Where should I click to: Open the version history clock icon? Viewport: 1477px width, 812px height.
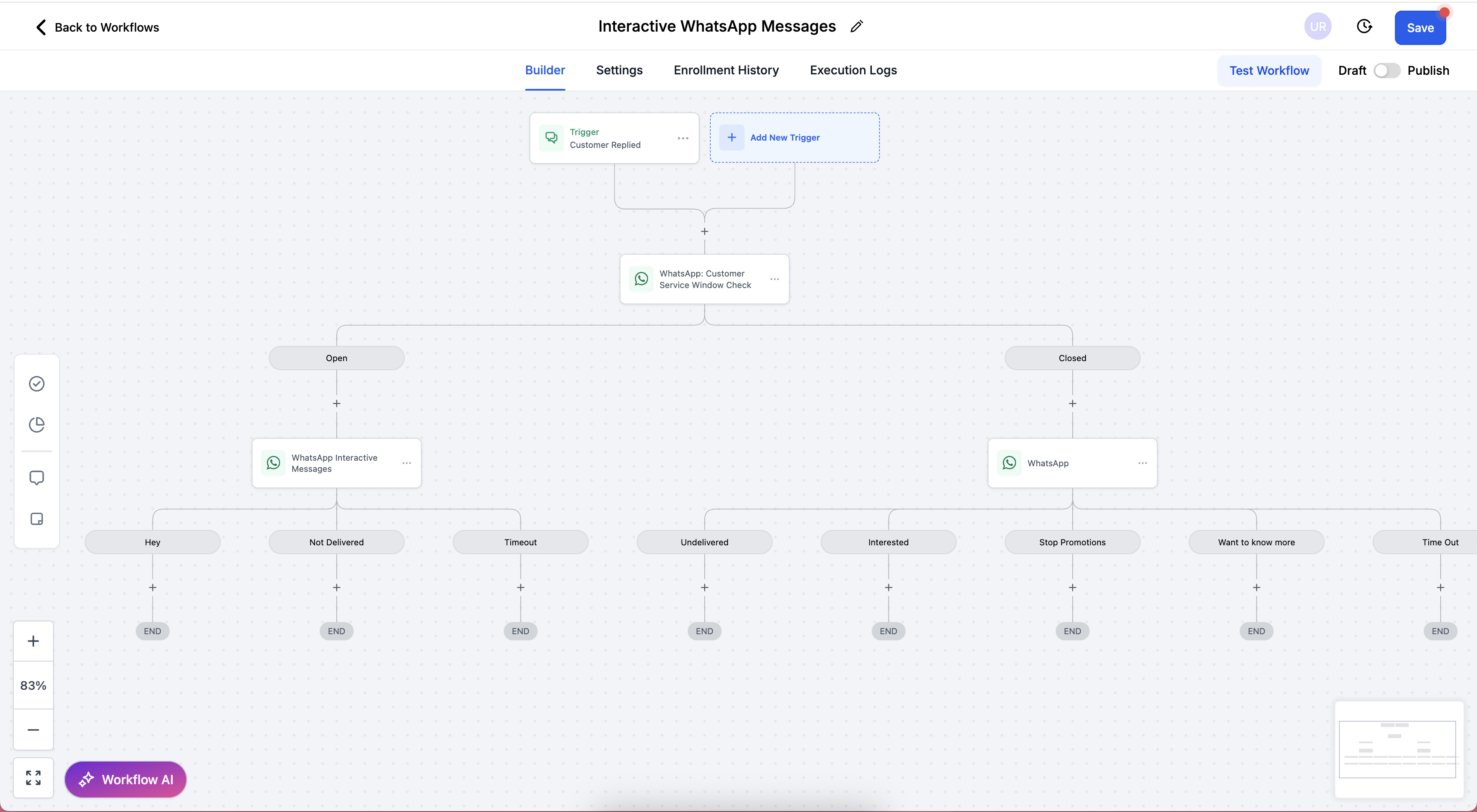click(x=1364, y=26)
